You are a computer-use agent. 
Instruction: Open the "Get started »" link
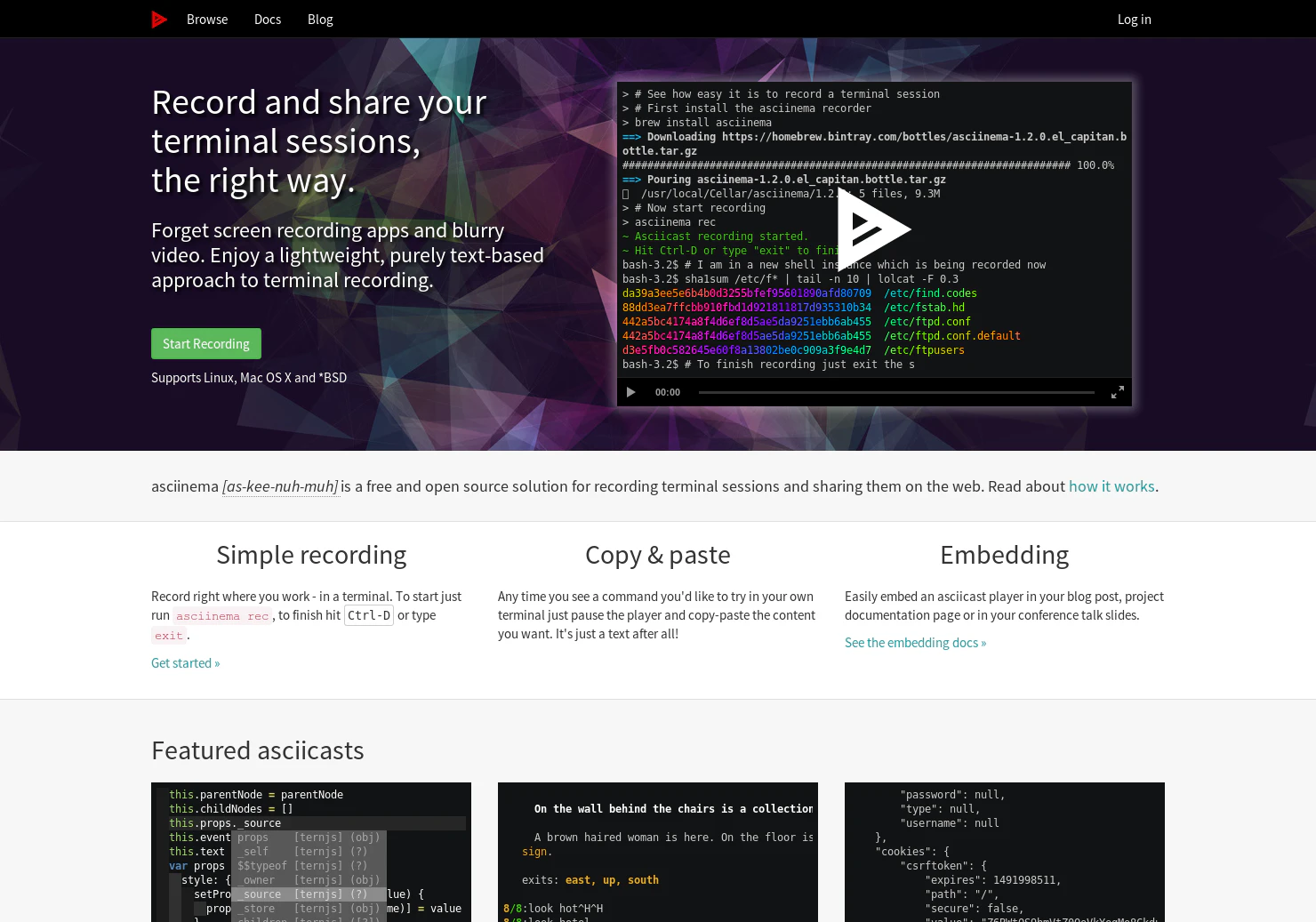click(x=186, y=663)
